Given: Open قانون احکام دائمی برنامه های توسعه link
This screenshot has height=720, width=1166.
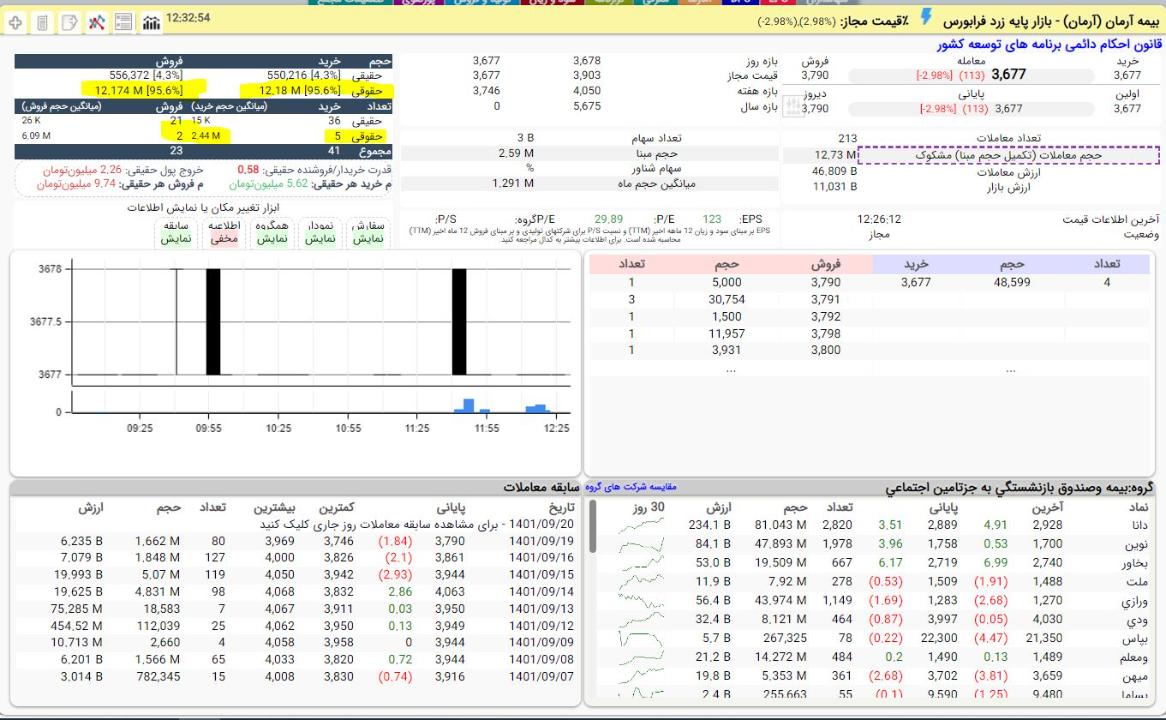Looking at the screenshot, I should (x=1050, y=45).
